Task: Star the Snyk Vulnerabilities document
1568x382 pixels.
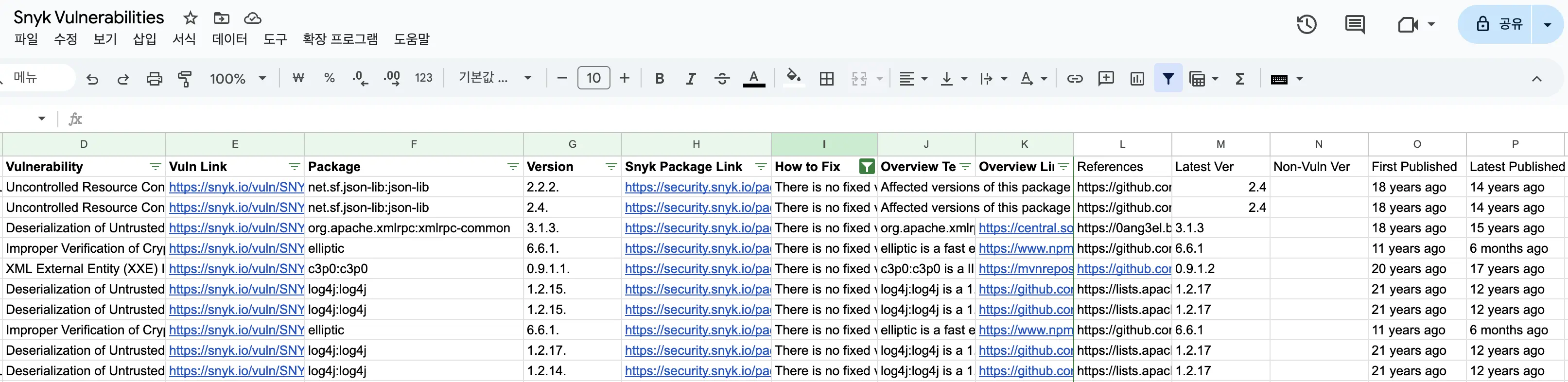Action: click(191, 17)
